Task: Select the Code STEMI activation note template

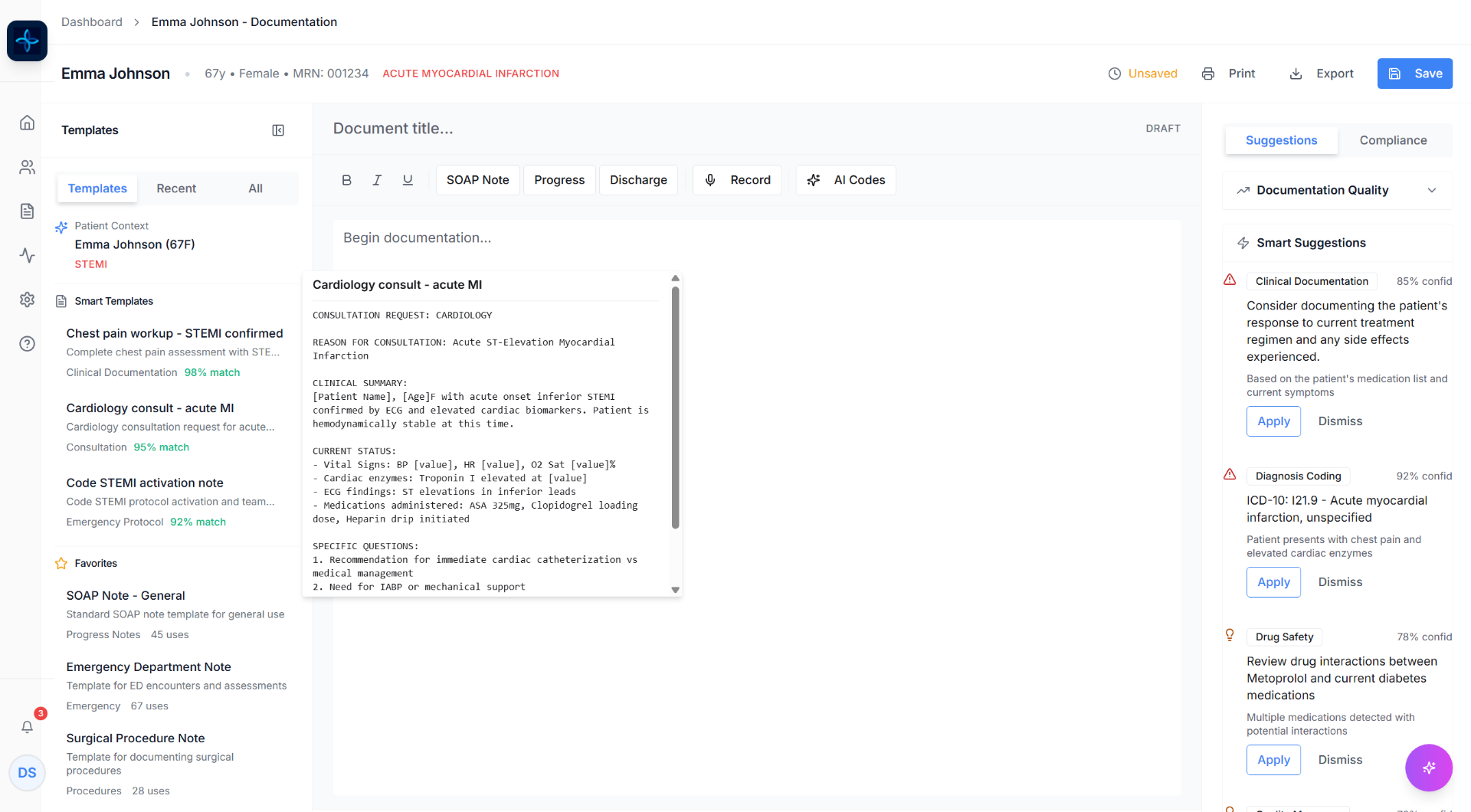Action: [175, 502]
